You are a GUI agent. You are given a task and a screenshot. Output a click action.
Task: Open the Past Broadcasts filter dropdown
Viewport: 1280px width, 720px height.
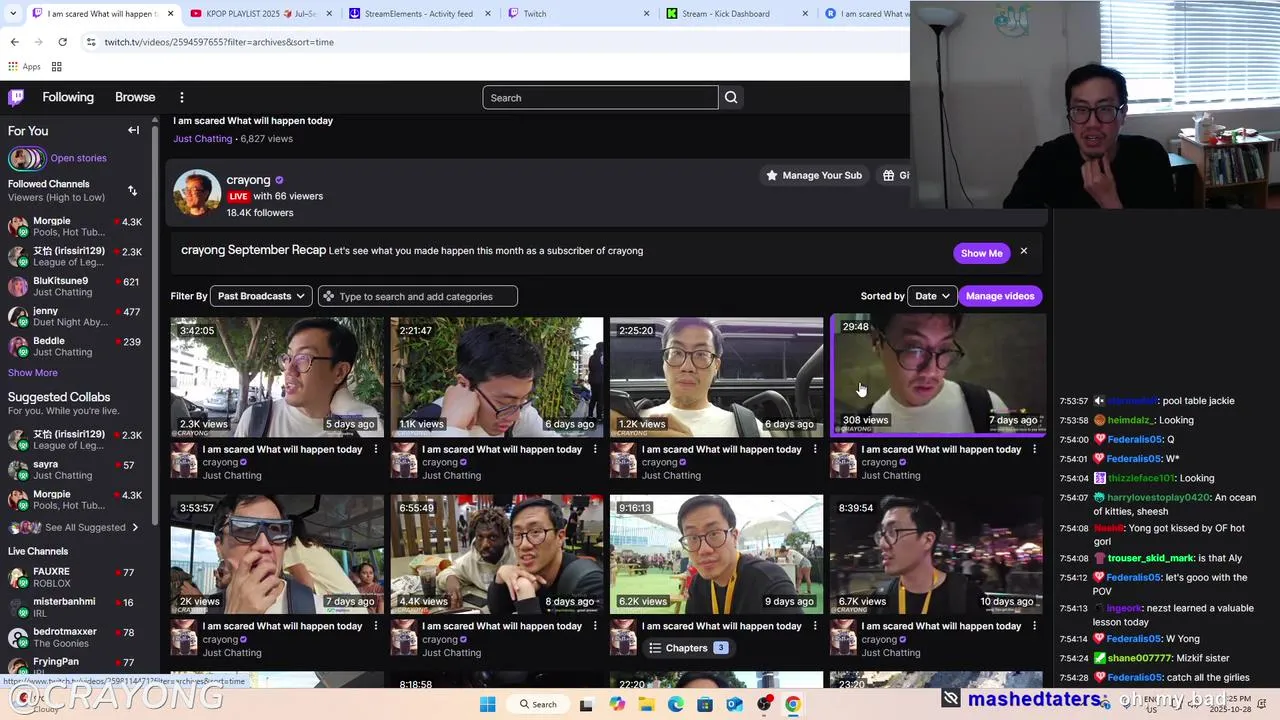click(261, 296)
